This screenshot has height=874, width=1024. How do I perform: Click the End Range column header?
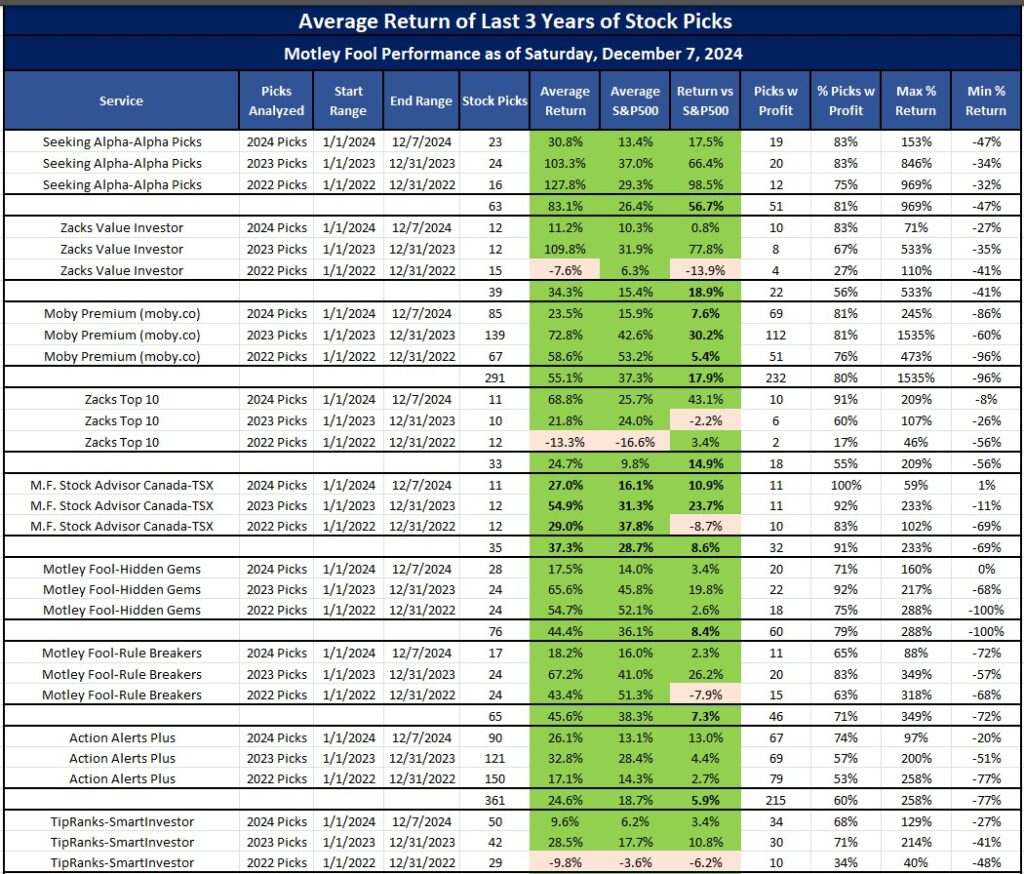420,100
